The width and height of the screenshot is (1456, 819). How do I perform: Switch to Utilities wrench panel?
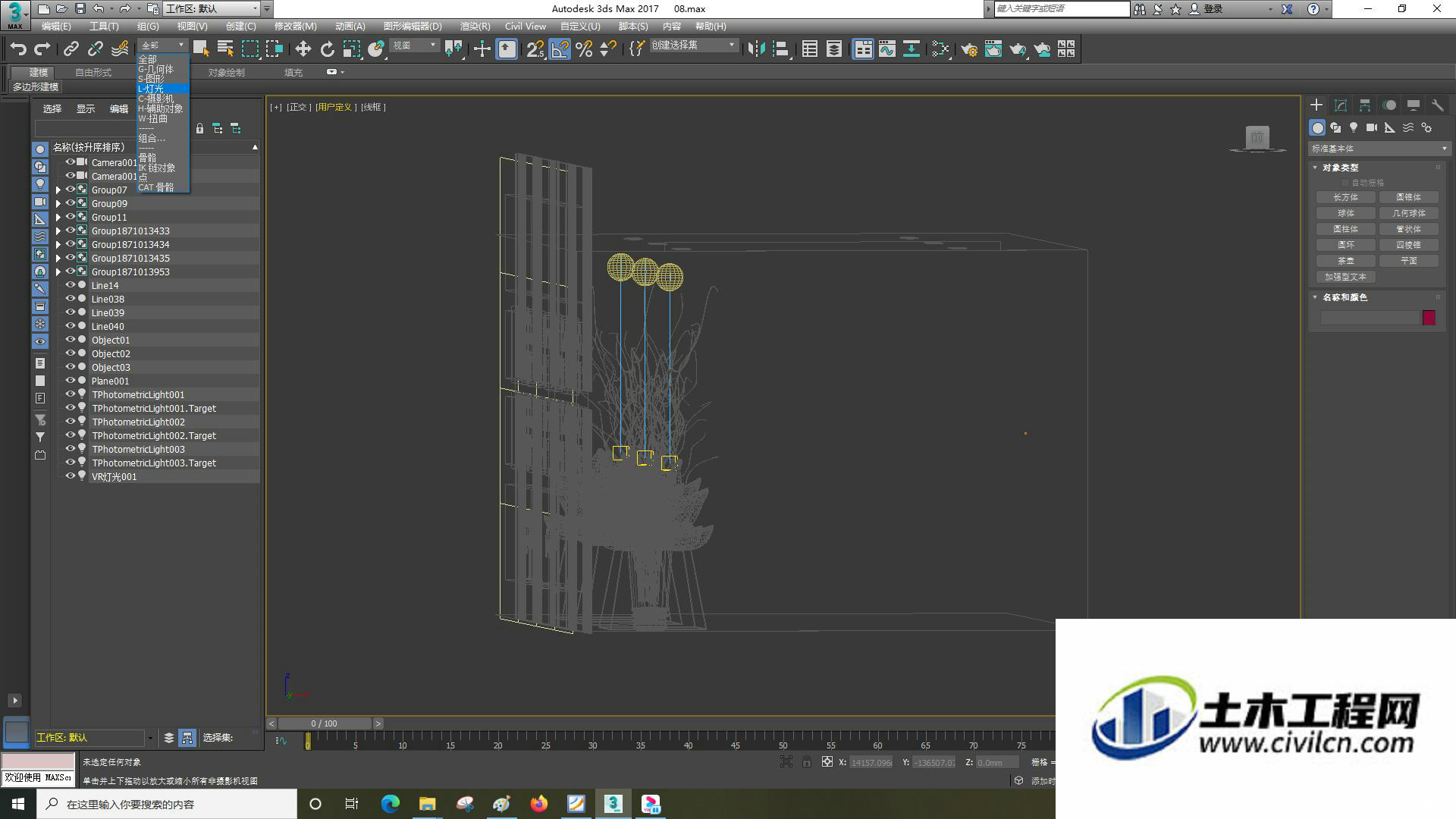[1437, 105]
